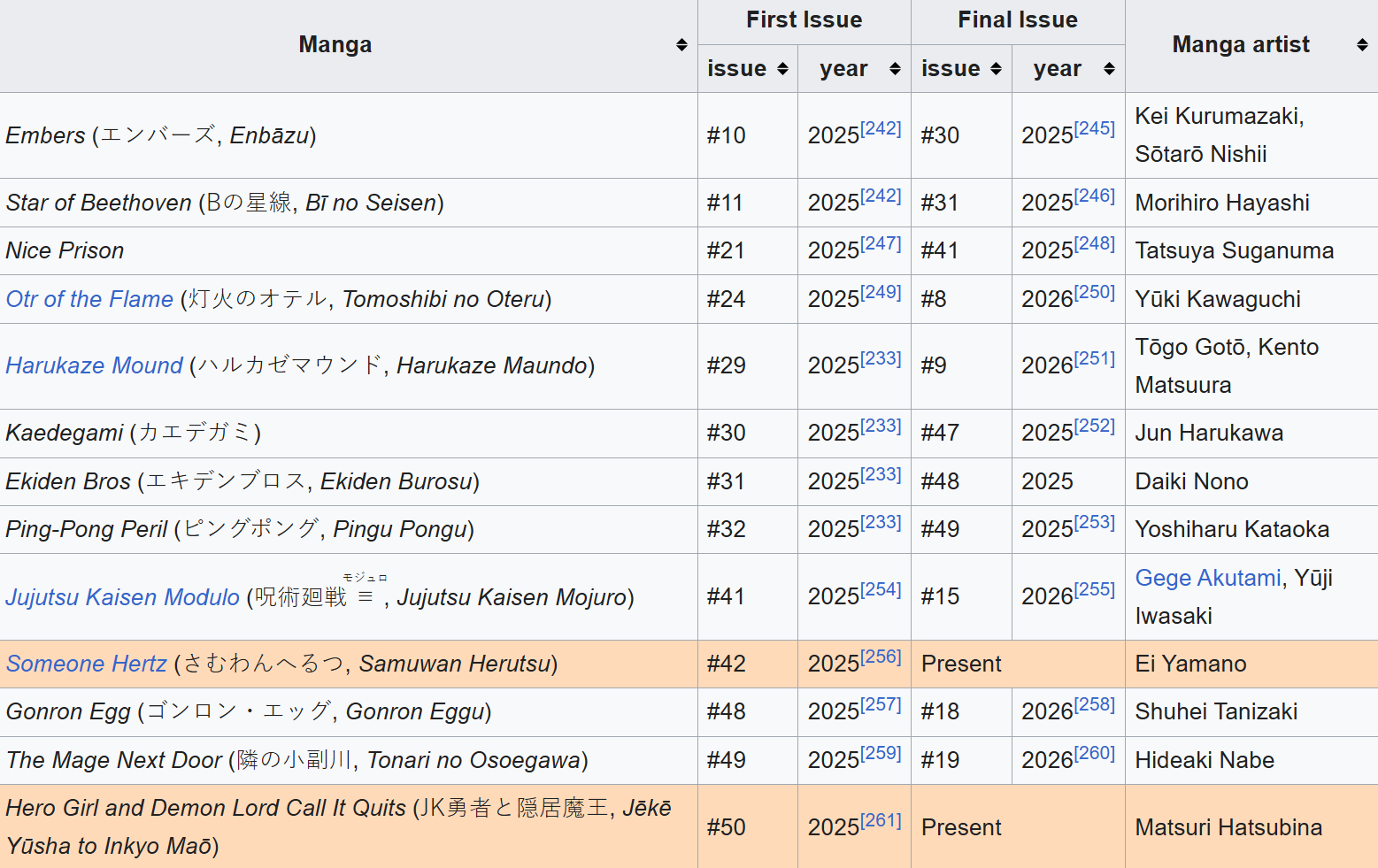Viewport: 1378px width, 868px height.
Task: Click artist name Morihiro Hayashi
Action: 1222,203
